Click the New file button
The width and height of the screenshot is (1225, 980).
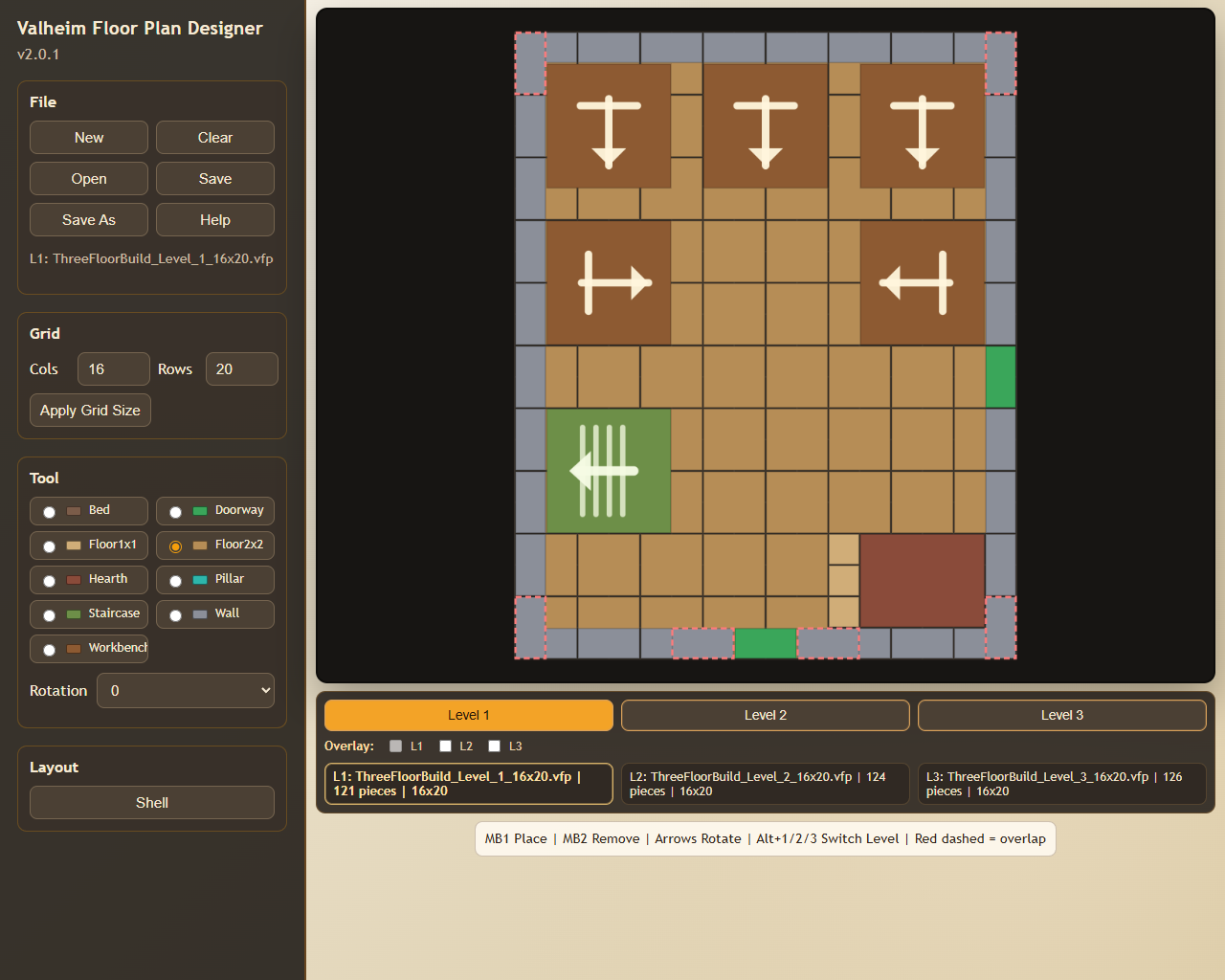(x=89, y=138)
